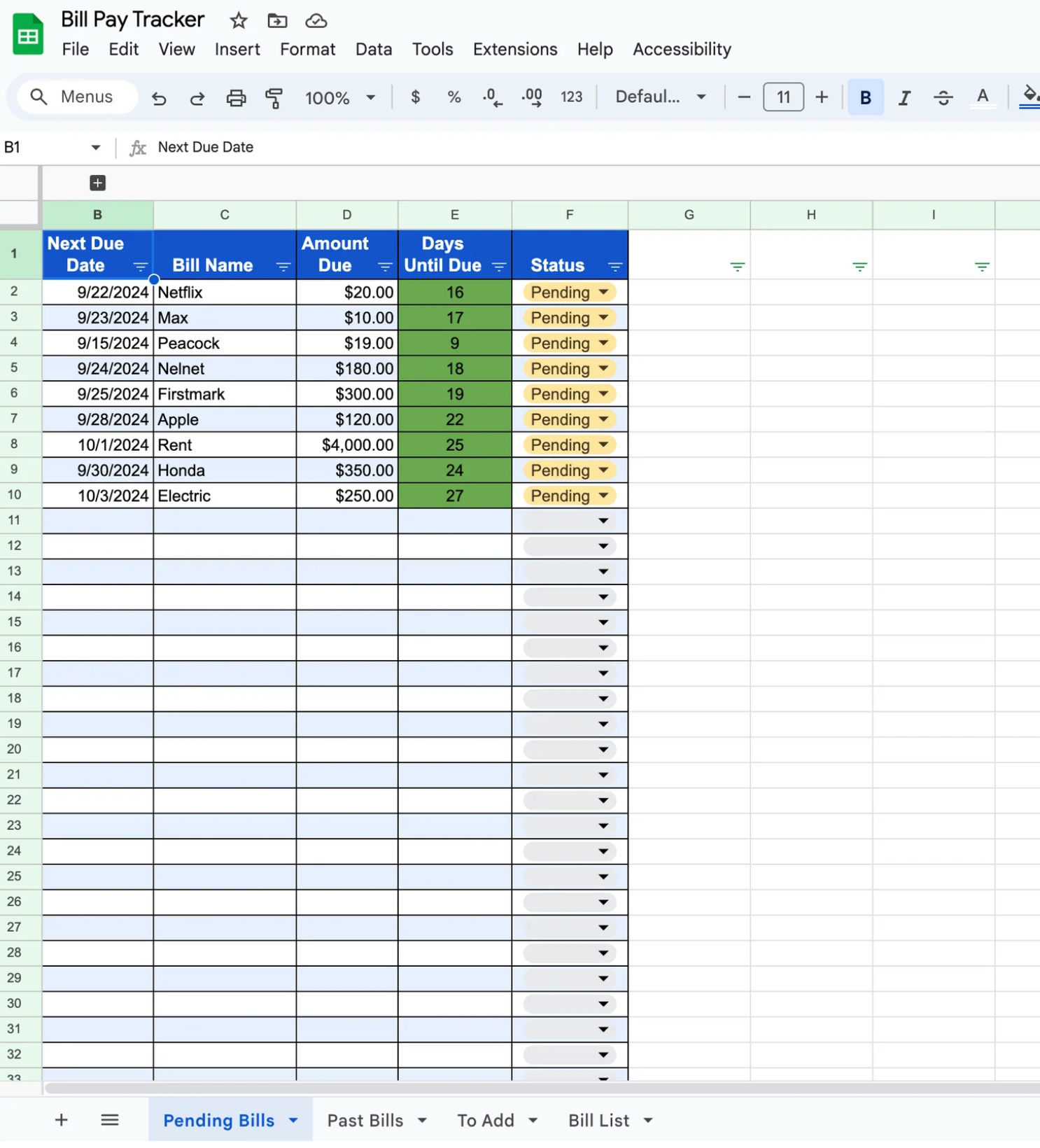This screenshot has width=1040, height=1148.
Task: Click the font size input field
Action: click(783, 97)
